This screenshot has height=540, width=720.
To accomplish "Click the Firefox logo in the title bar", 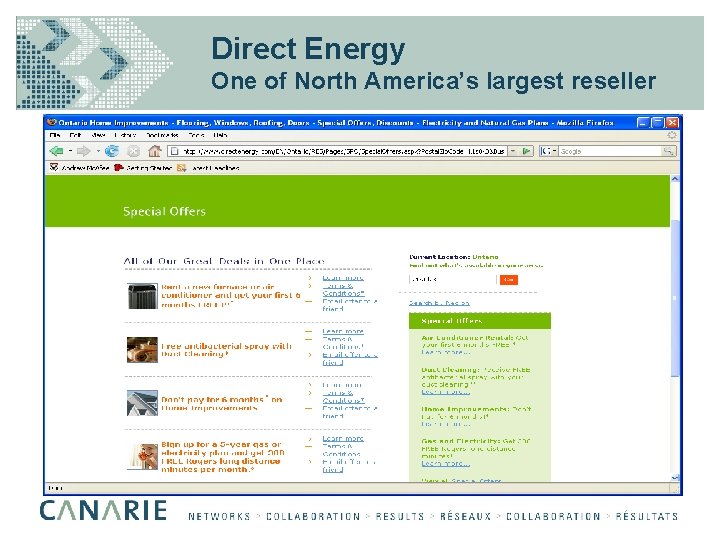I will (52, 122).
